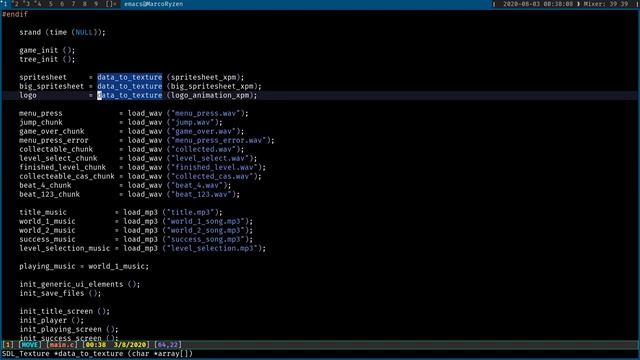640x360 pixels.
Task: Click the "level_select.wav" string
Action: tap(210, 158)
